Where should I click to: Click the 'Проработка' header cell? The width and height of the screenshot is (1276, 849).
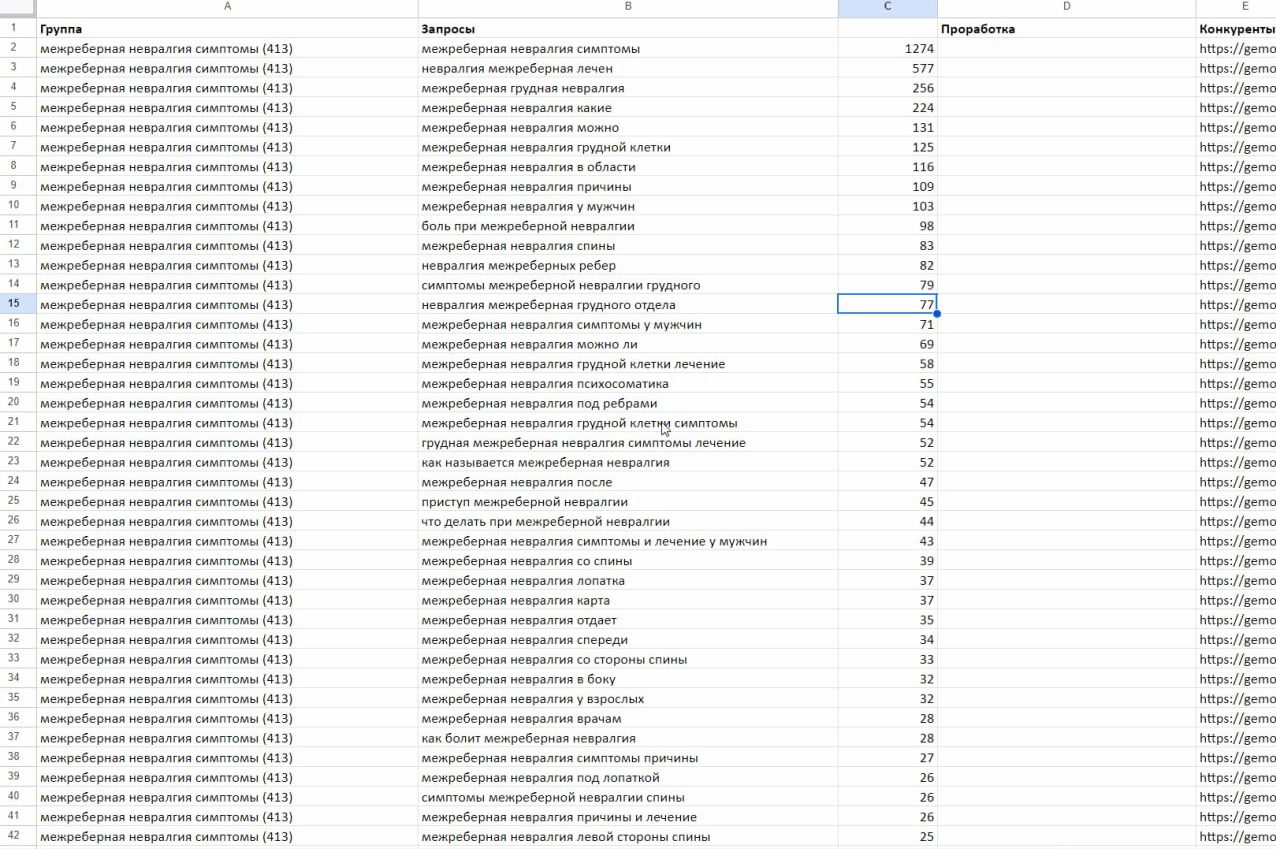[x=1066, y=29]
